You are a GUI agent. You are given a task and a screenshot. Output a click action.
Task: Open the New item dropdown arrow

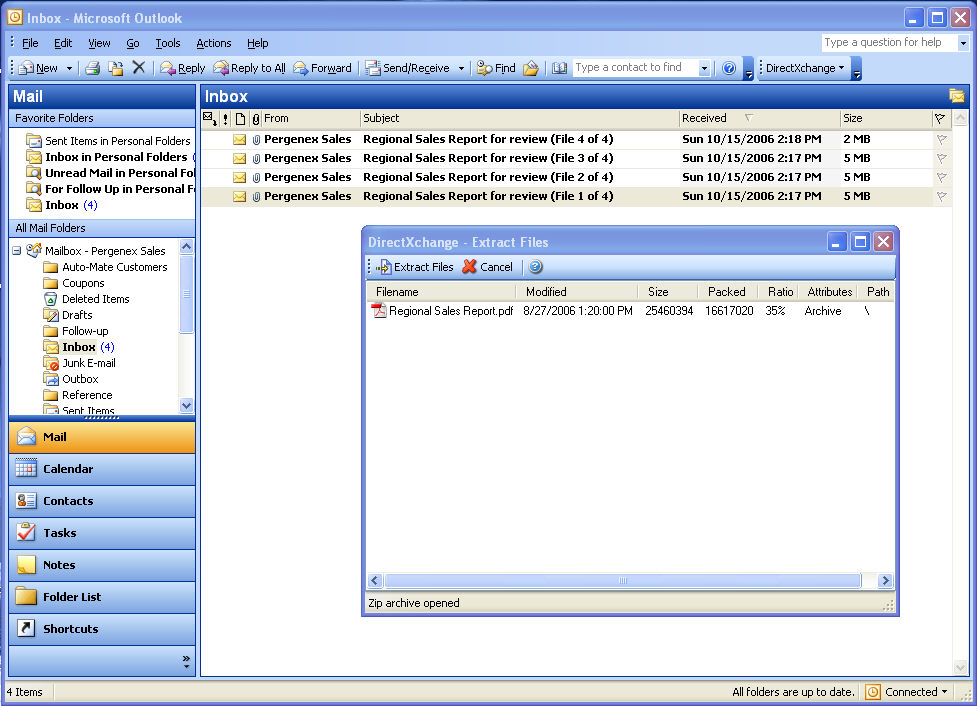pos(69,68)
